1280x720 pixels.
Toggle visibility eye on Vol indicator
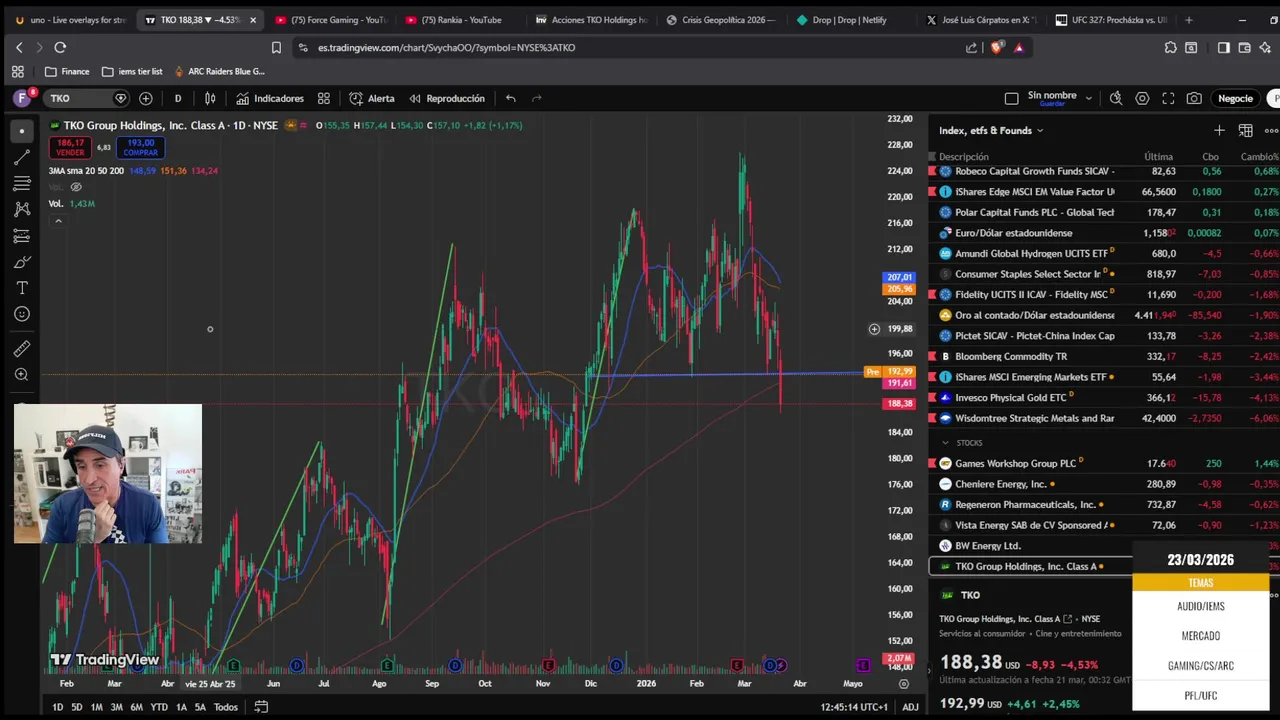[x=76, y=187]
